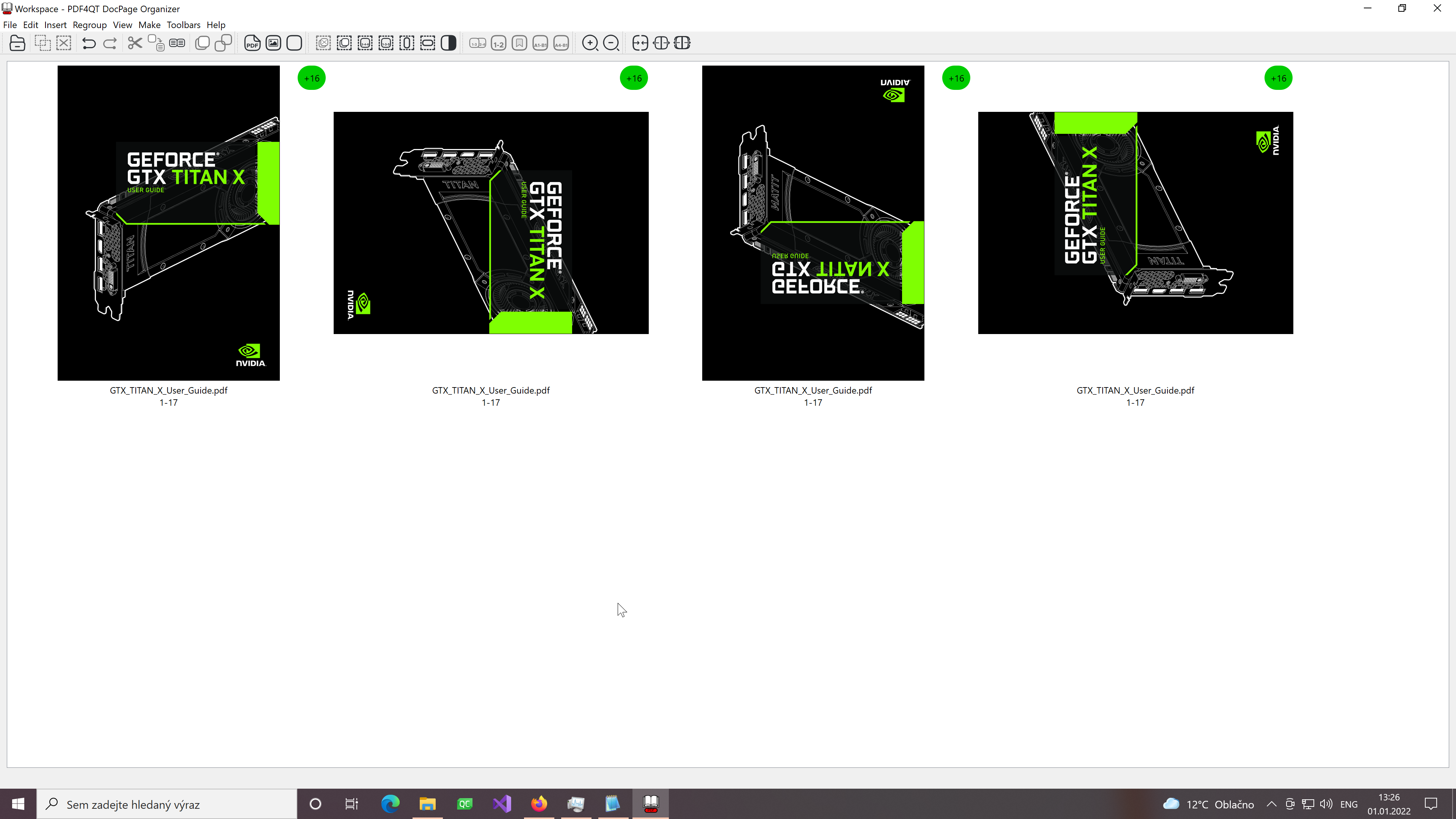Select the thumbnail with NVIDIA logo at bottom-left
The image size is (1456, 819).
click(491, 223)
